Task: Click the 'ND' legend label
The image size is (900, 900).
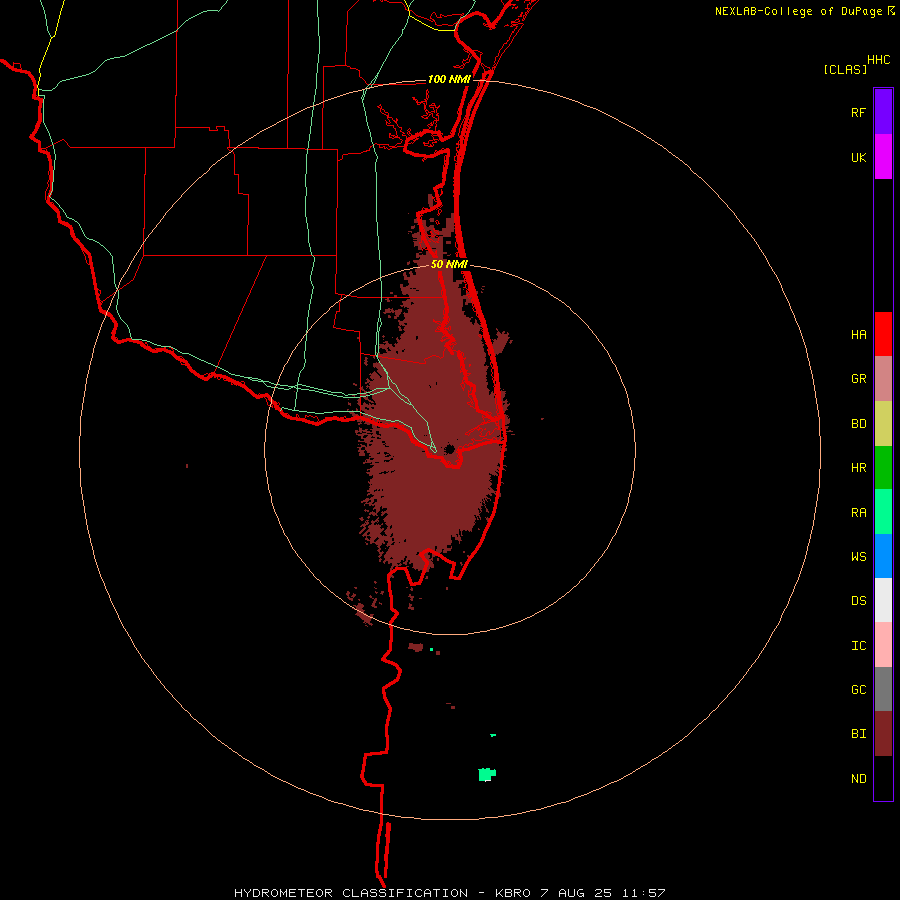Action: click(858, 779)
